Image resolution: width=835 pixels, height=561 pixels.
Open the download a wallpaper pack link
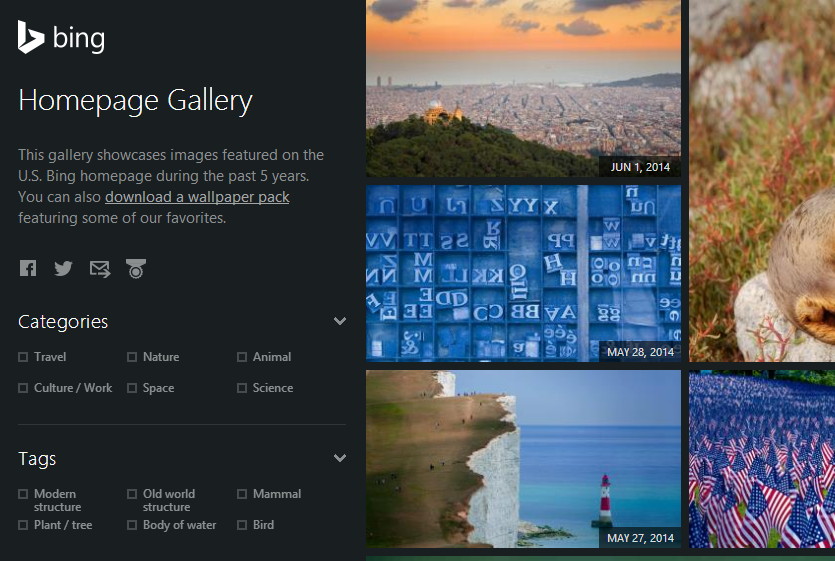coord(197,197)
